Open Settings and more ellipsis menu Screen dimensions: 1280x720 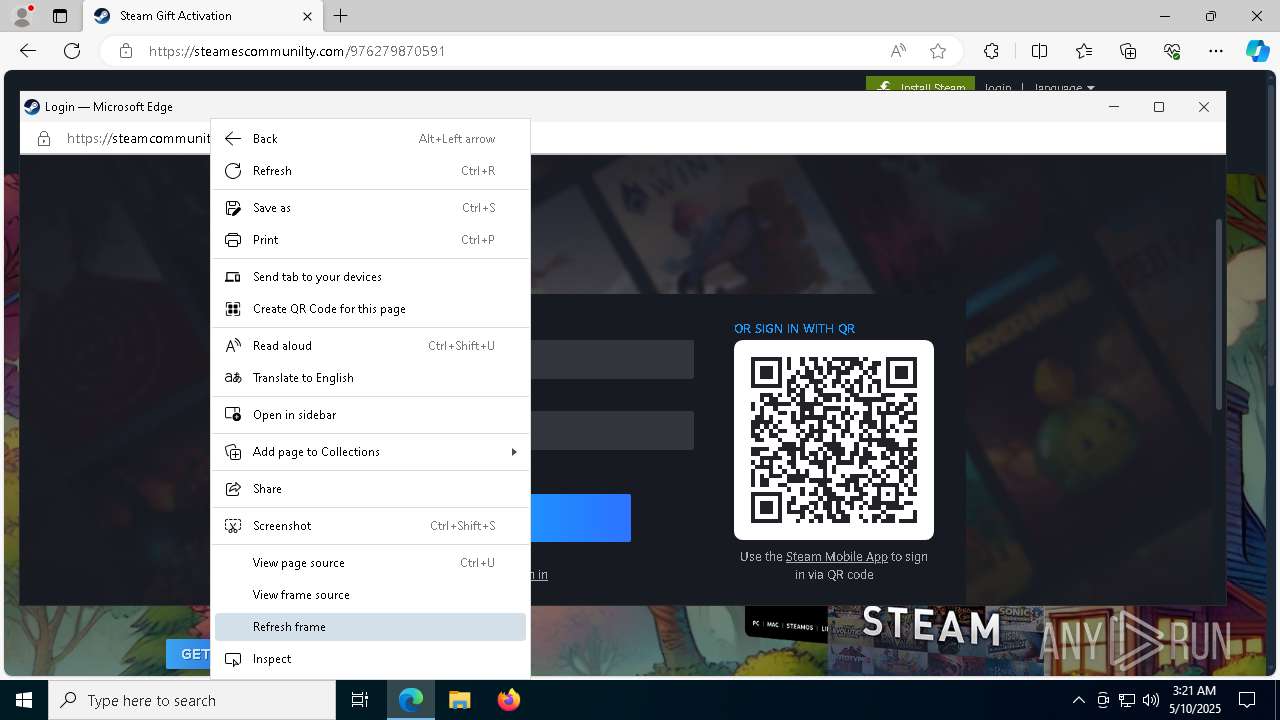[1216, 51]
